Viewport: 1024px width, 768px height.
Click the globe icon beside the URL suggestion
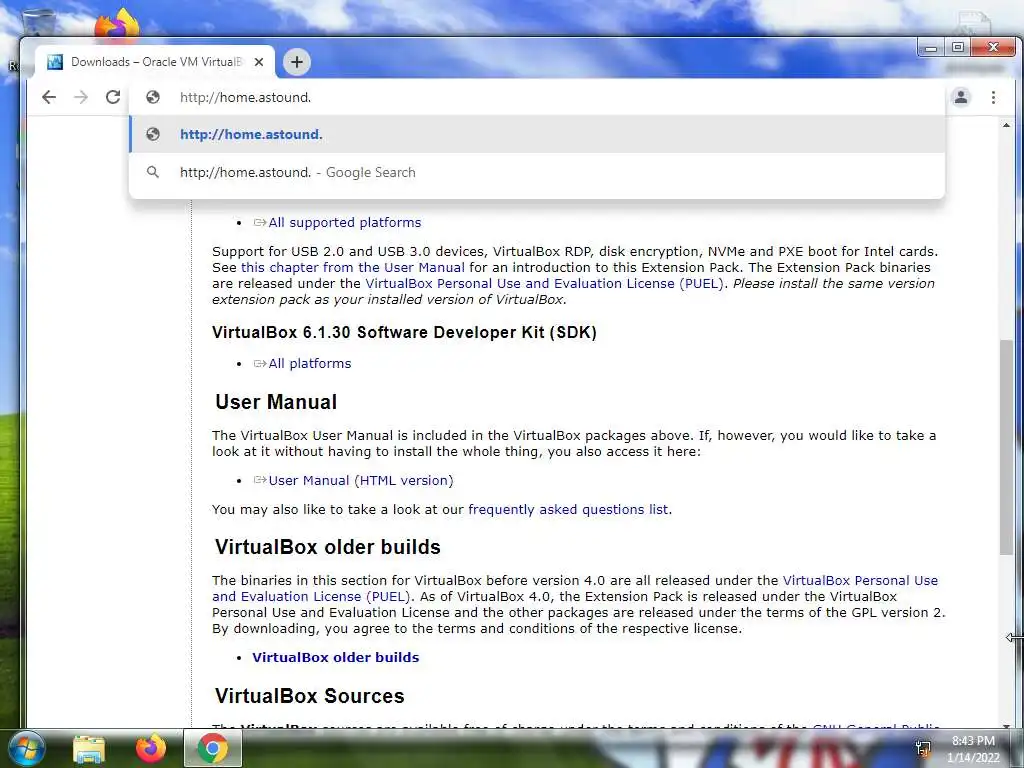coord(153,135)
